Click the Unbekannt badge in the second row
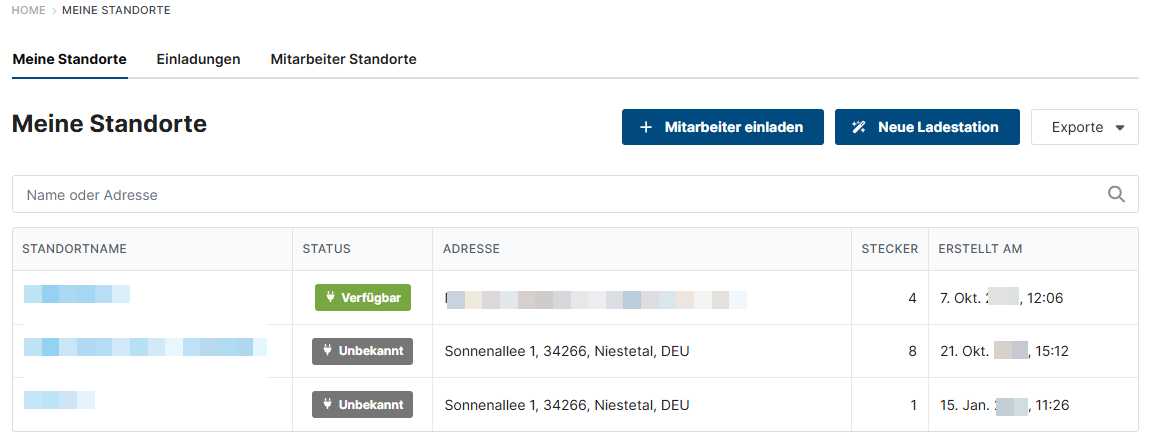The height and width of the screenshot is (446, 1164). tap(362, 351)
